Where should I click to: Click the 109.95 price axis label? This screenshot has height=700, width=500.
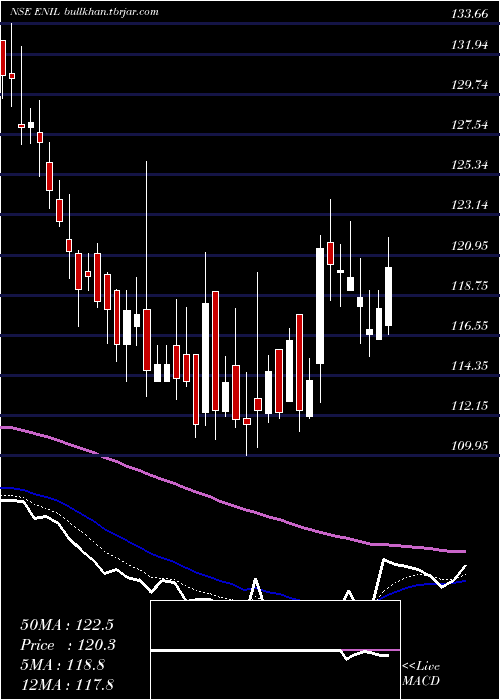click(469, 446)
